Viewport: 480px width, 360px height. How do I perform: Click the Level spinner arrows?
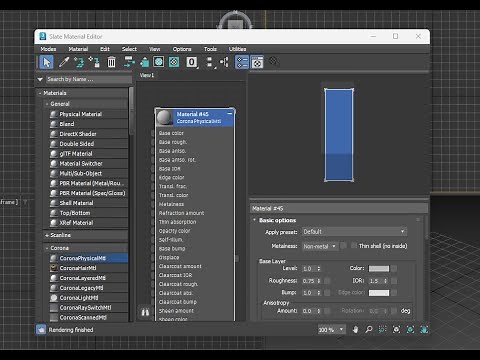pyautogui.click(x=319, y=268)
